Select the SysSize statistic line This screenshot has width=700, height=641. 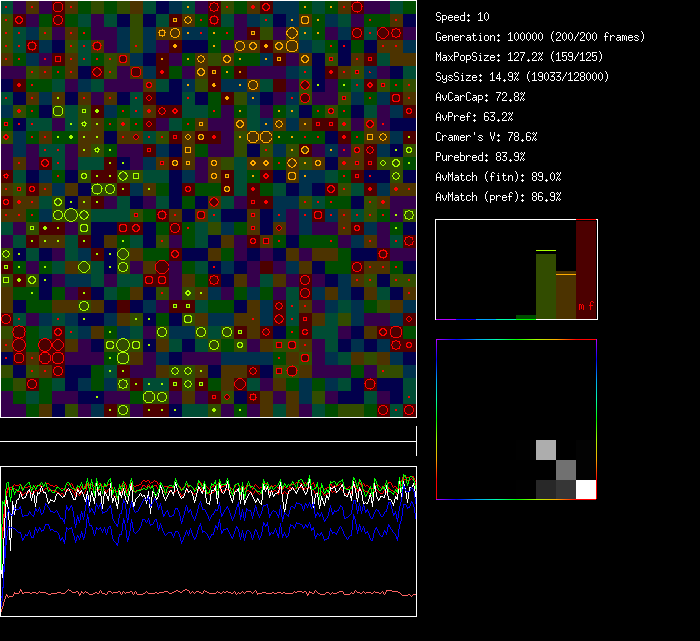518,77
